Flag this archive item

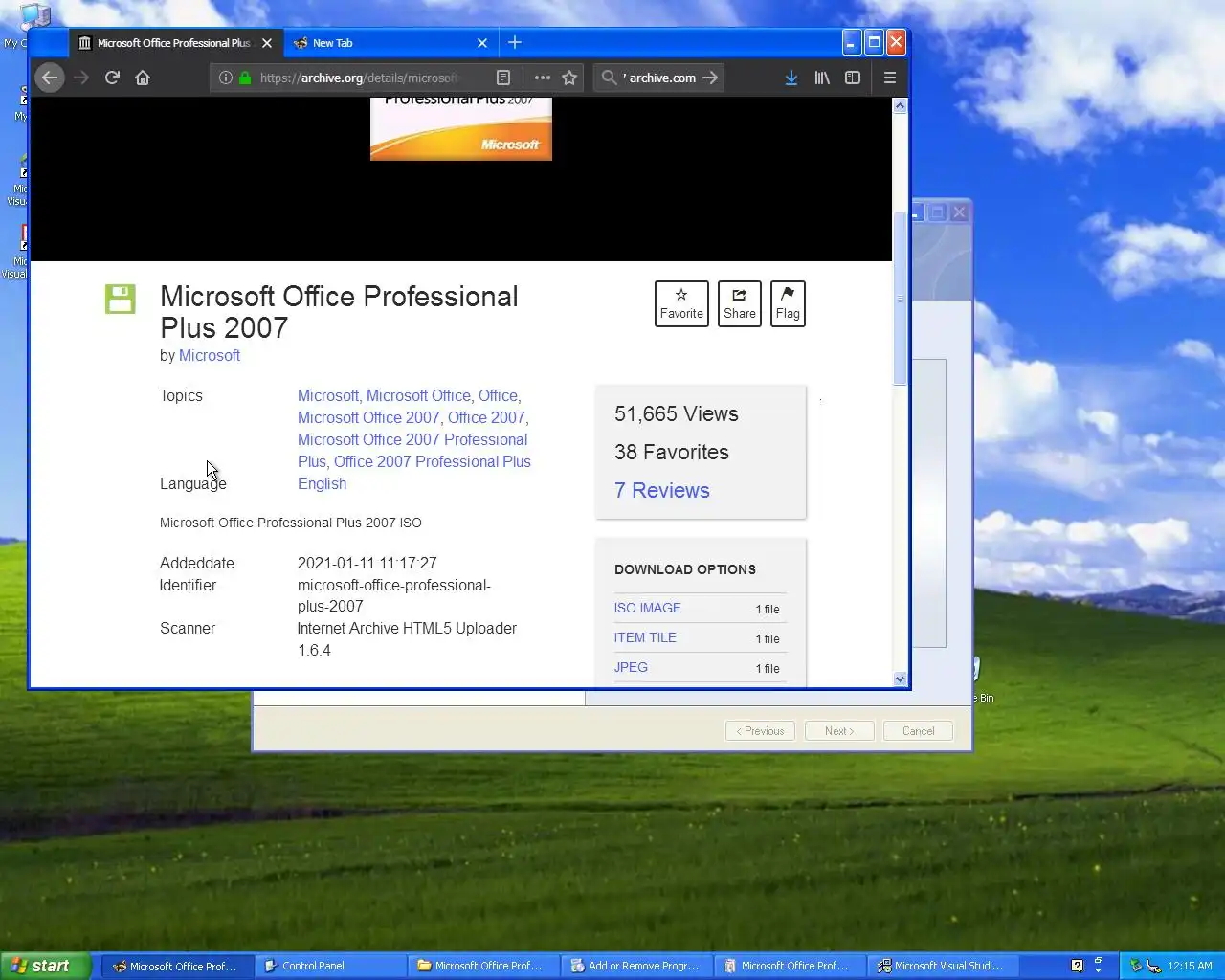pos(788,303)
